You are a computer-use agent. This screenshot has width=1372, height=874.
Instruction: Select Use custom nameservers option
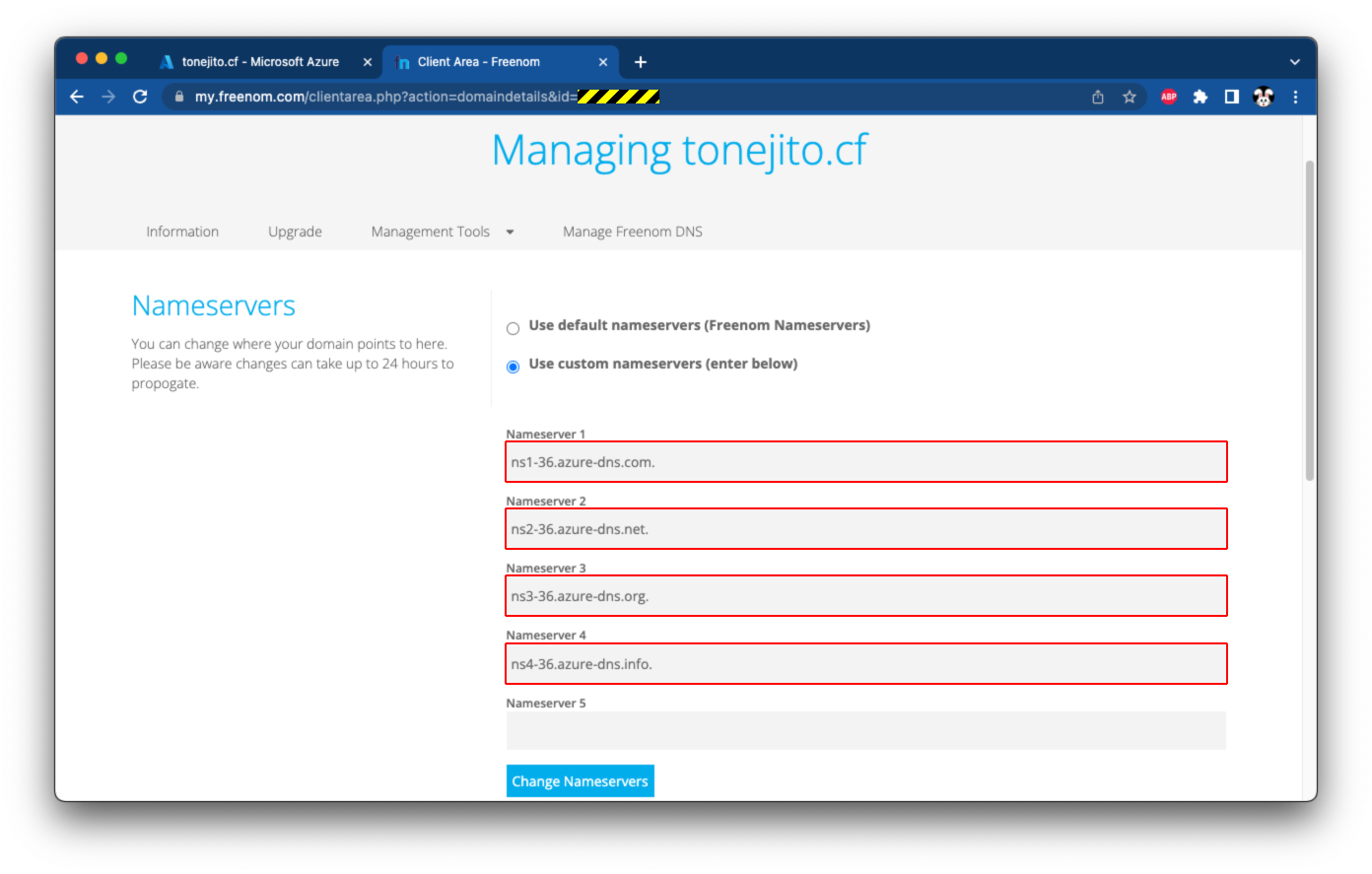(x=513, y=367)
